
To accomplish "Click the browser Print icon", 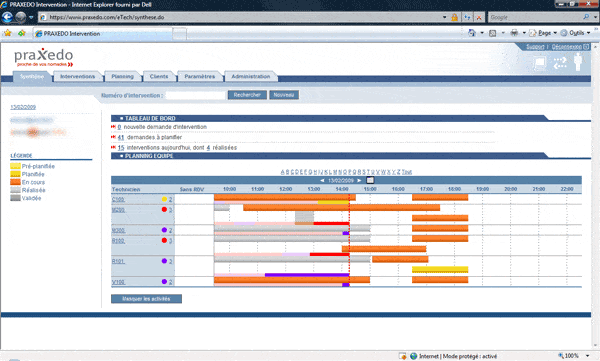I will (x=514, y=33).
